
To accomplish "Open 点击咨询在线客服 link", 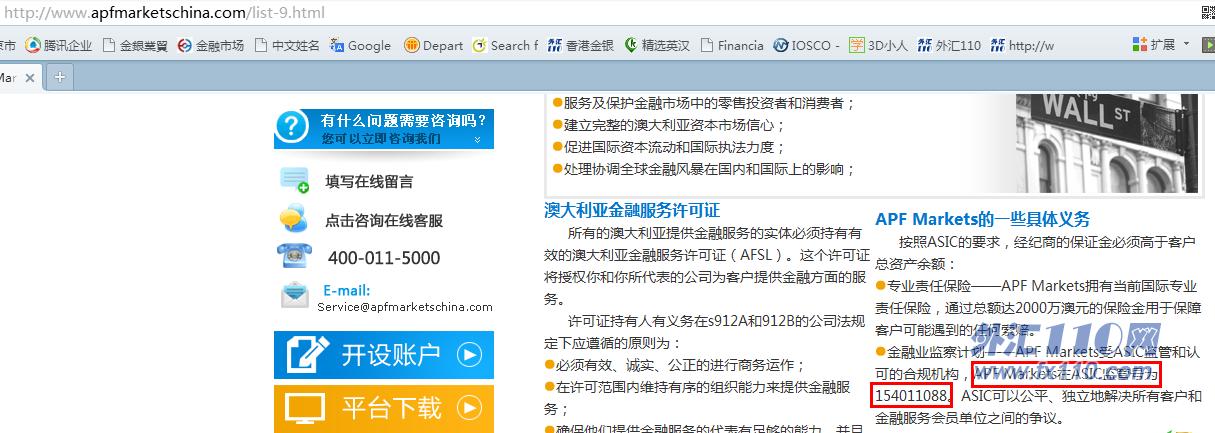I will coord(384,221).
